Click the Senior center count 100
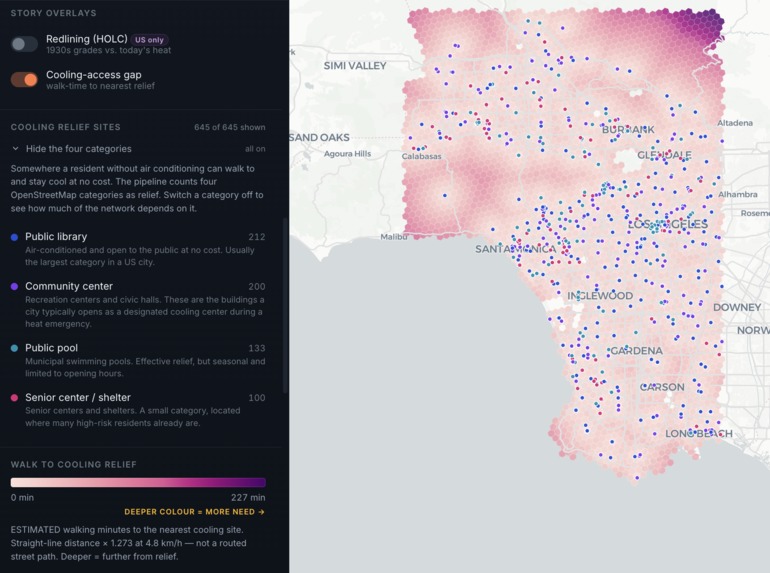 click(257, 398)
